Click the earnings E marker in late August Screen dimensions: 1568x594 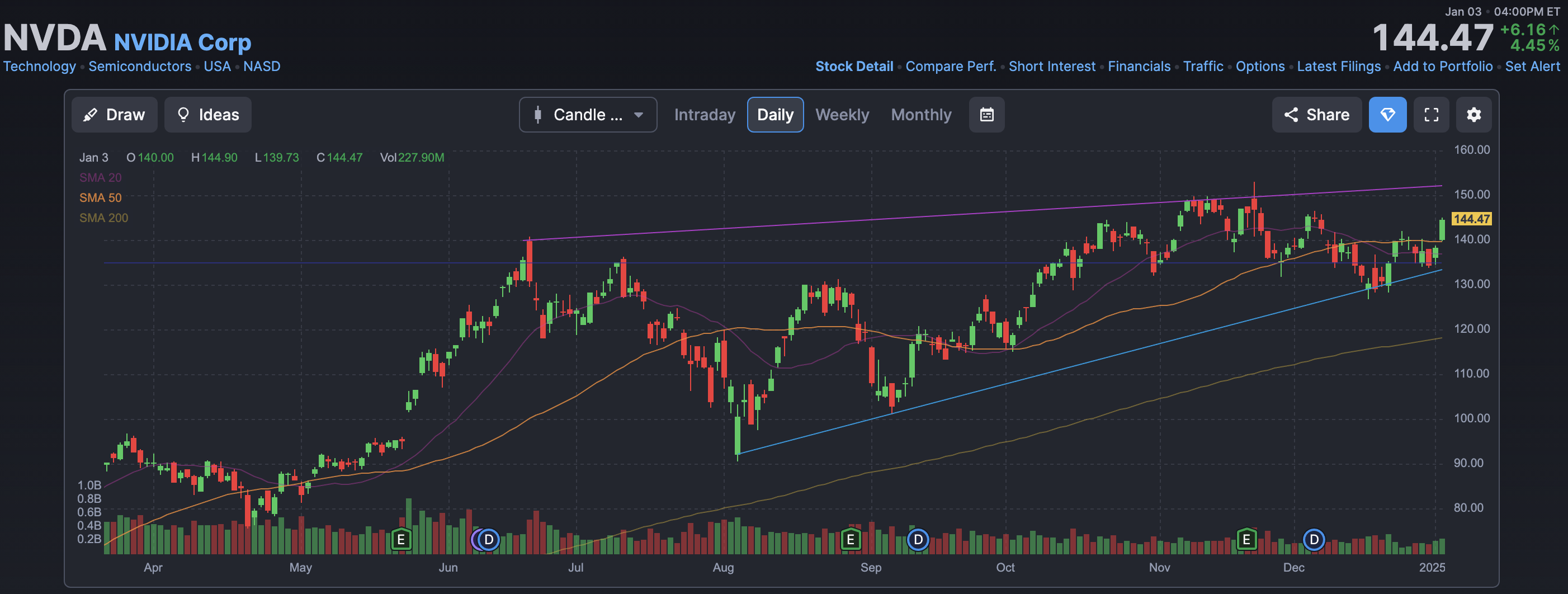[x=851, y=539]
